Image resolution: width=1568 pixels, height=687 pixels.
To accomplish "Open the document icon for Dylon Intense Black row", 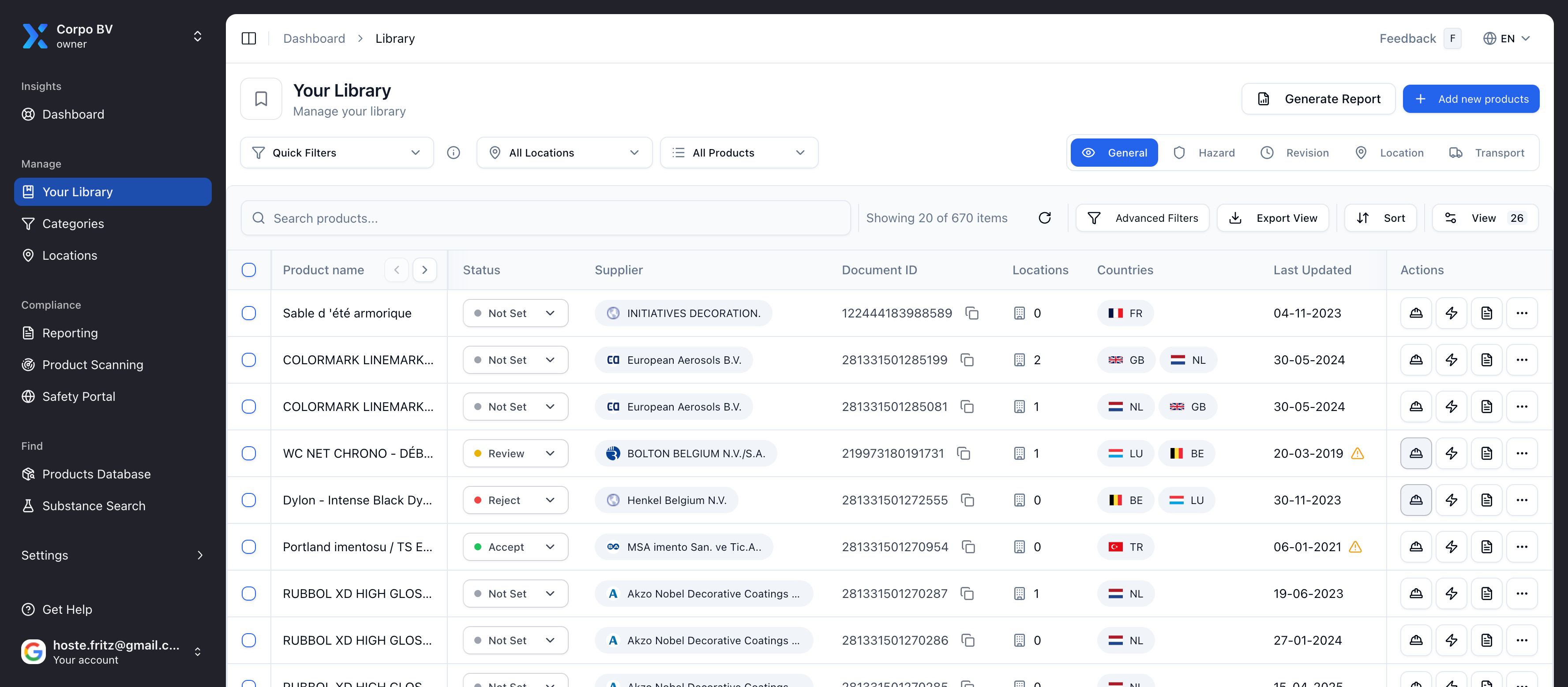I will click(x=1486, y=500).
